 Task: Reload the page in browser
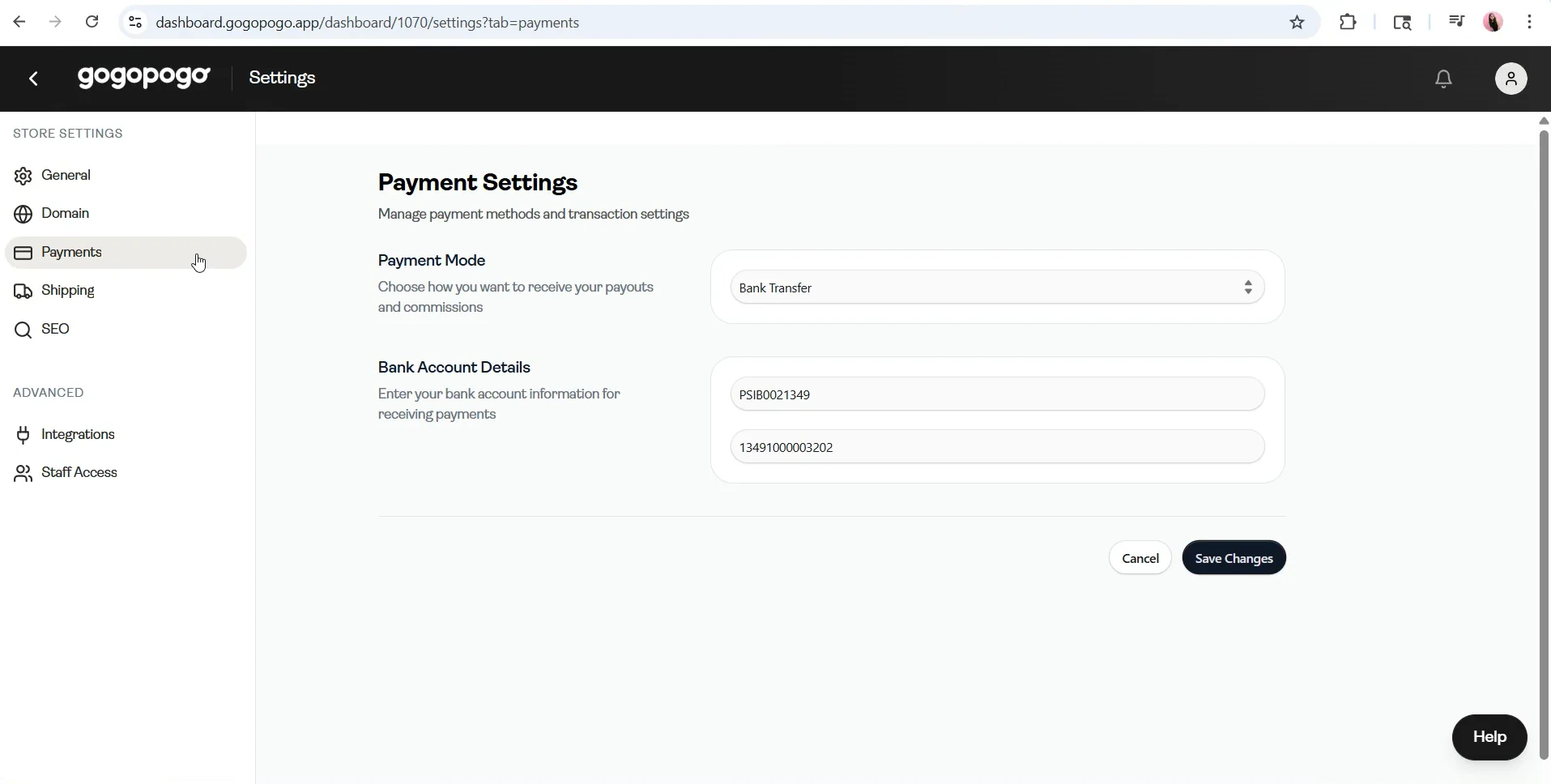[x=92, y=22]
